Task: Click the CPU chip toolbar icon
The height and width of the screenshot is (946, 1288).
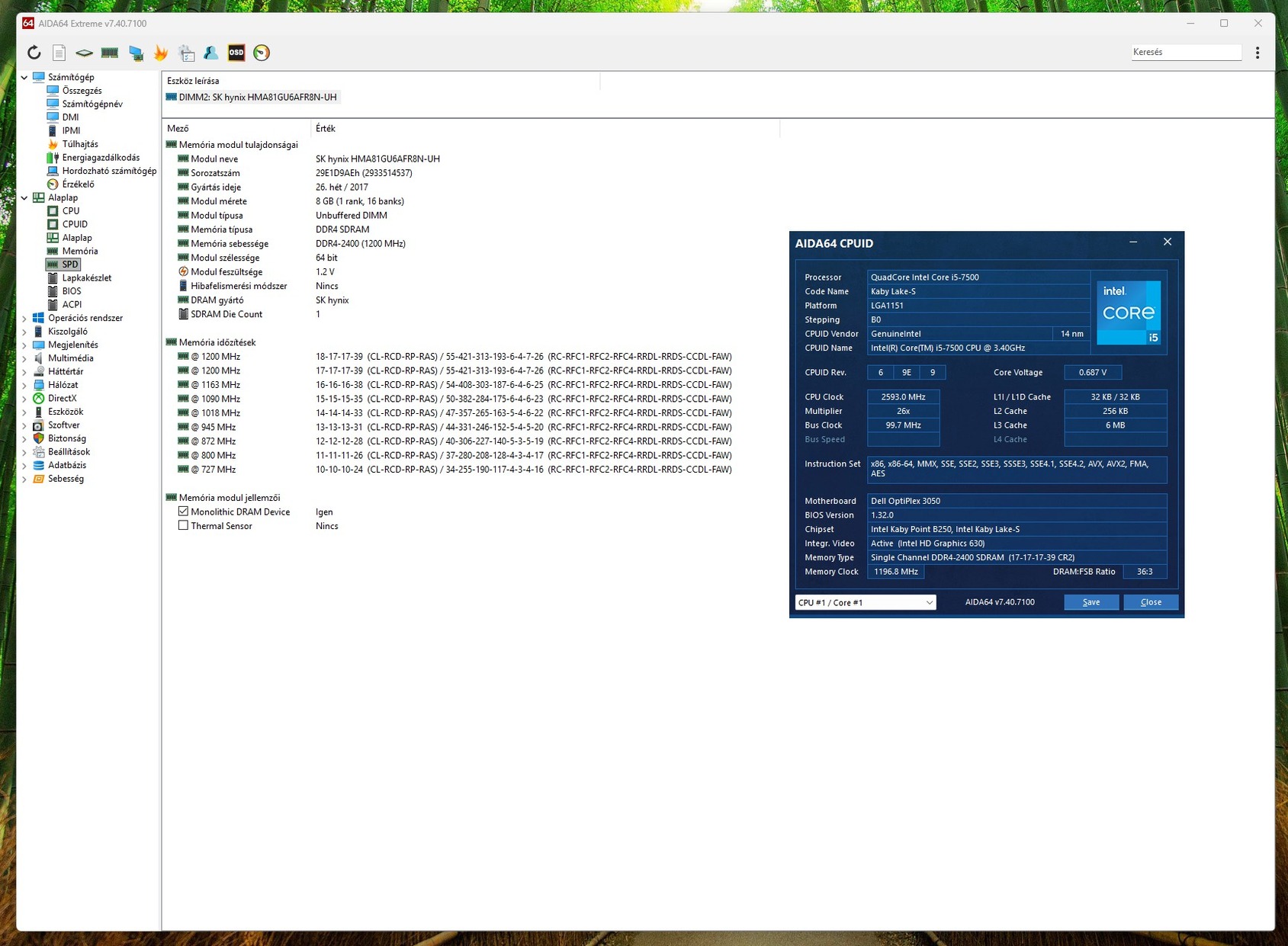Action: [84, 53]
